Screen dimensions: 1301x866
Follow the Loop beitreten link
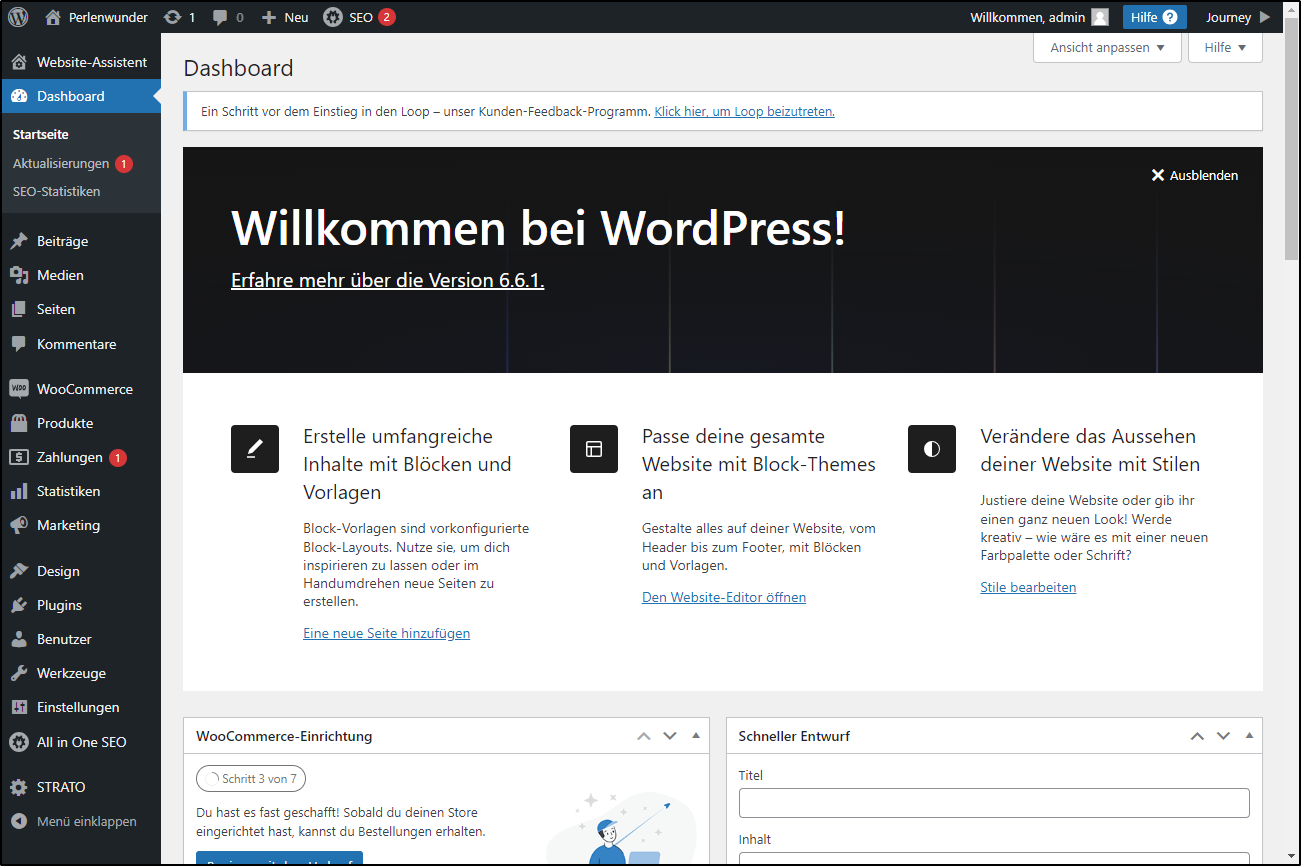pos(744,111)
